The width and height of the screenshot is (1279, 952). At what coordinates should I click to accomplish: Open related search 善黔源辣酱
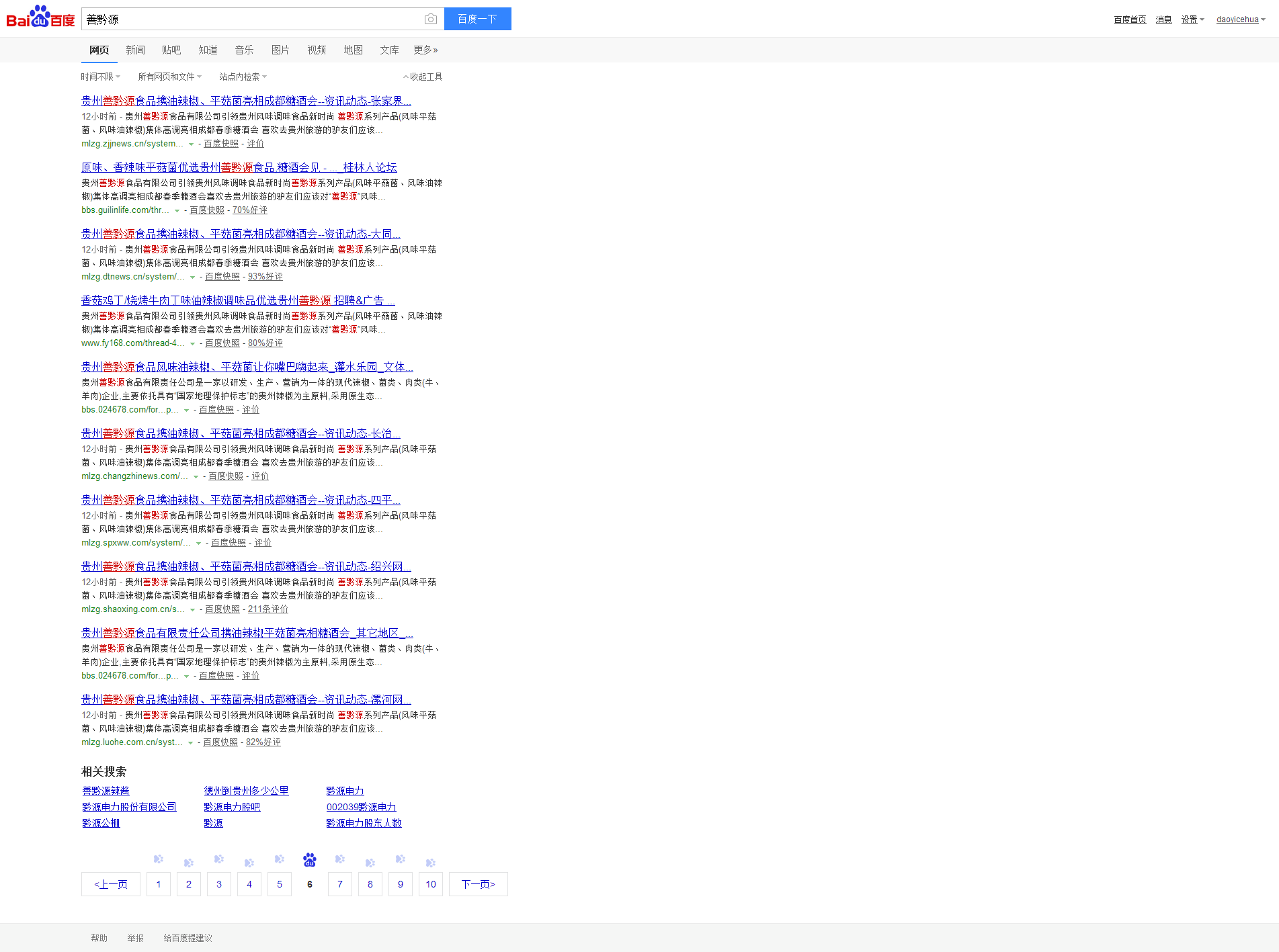pyautogui.click(x=106, y=791)
